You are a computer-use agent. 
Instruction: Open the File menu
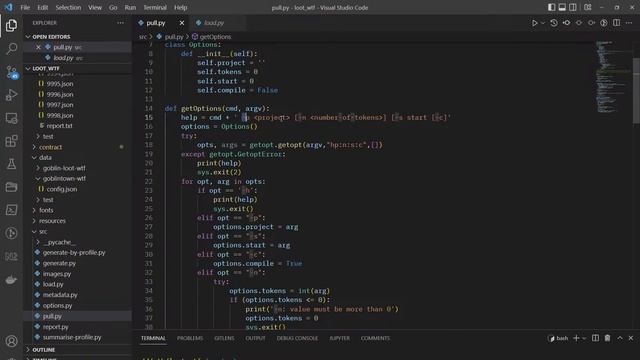pyautogui.click(x=25, y=7)
